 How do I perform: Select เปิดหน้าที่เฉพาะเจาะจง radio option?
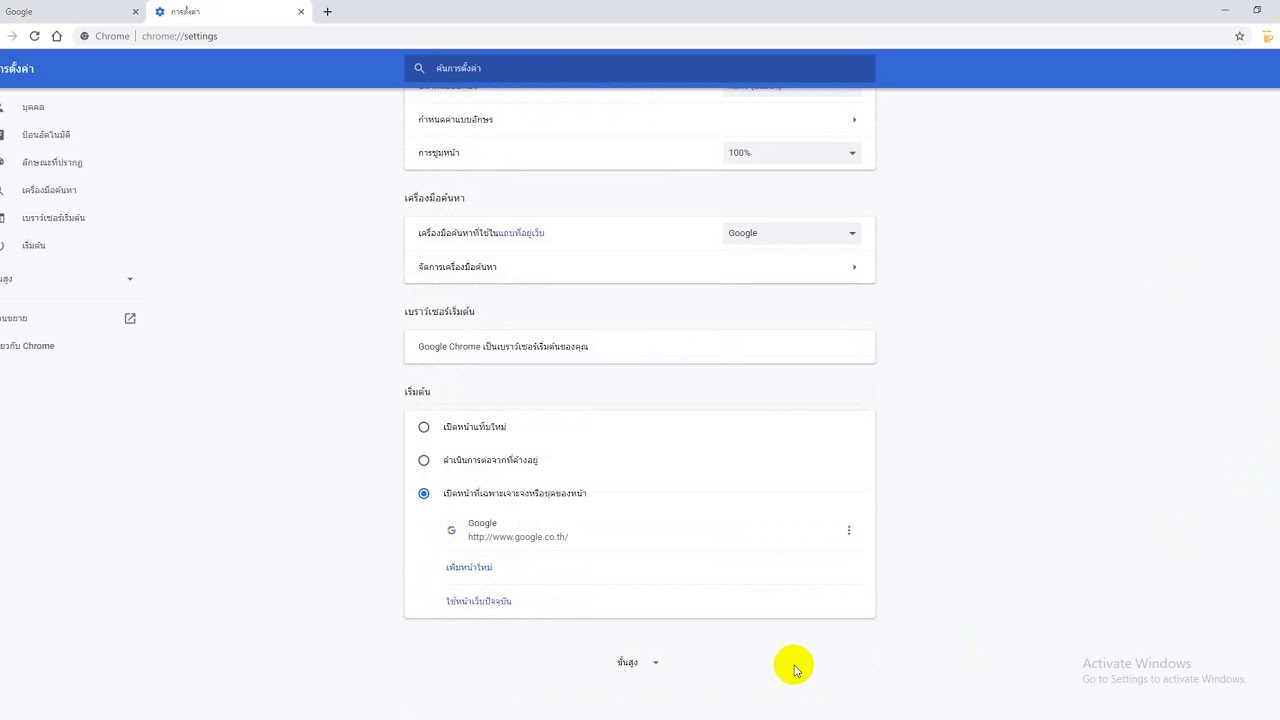(424, 493)
